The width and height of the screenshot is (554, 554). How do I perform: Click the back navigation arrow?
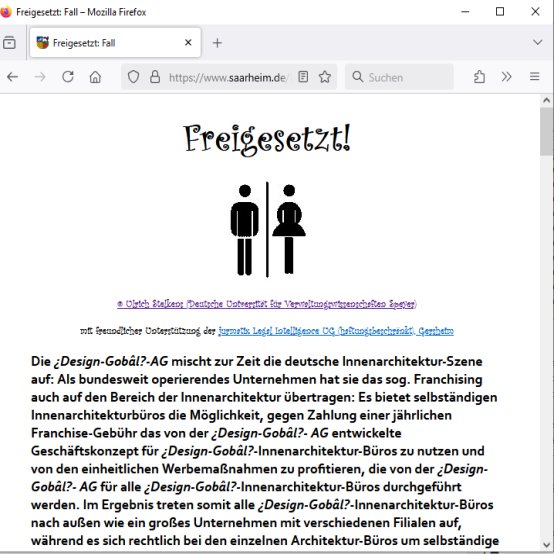tap(12, 77)
